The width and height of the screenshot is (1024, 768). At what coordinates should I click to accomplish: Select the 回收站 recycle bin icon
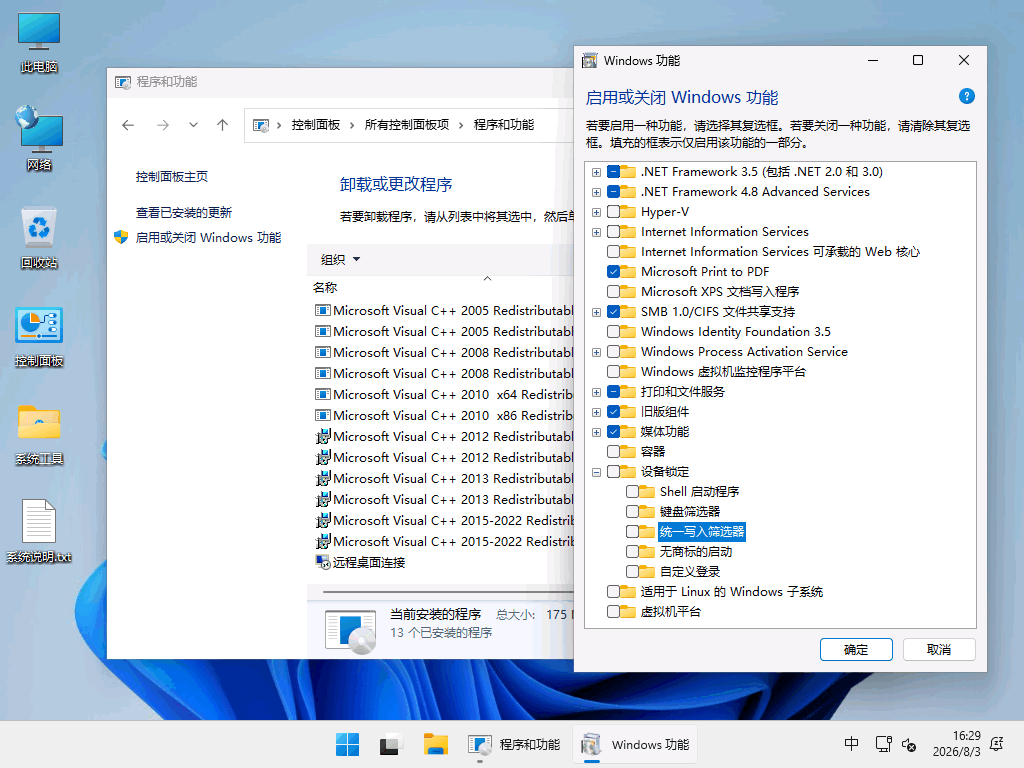[39, 238]
